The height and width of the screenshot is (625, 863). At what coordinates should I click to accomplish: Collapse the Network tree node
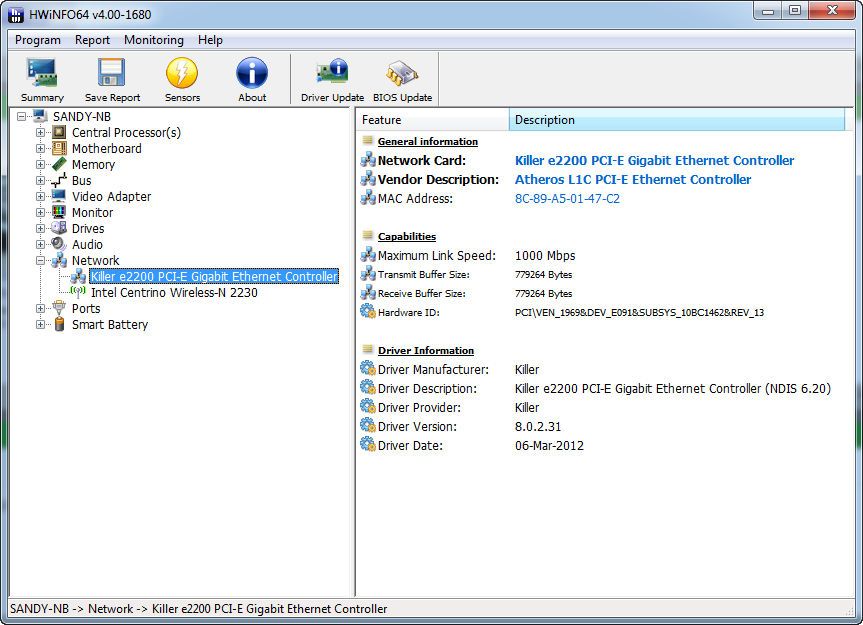pyautogui.click(x=41, y=261)
